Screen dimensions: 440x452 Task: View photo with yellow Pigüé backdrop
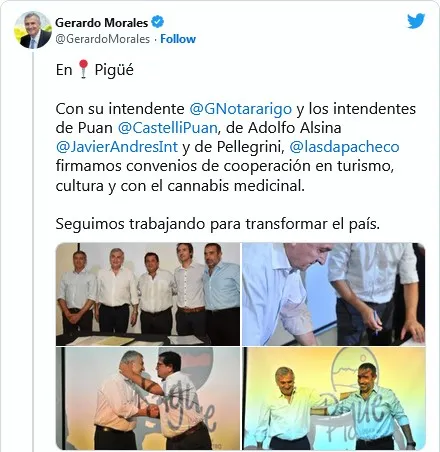pos(333,398)
